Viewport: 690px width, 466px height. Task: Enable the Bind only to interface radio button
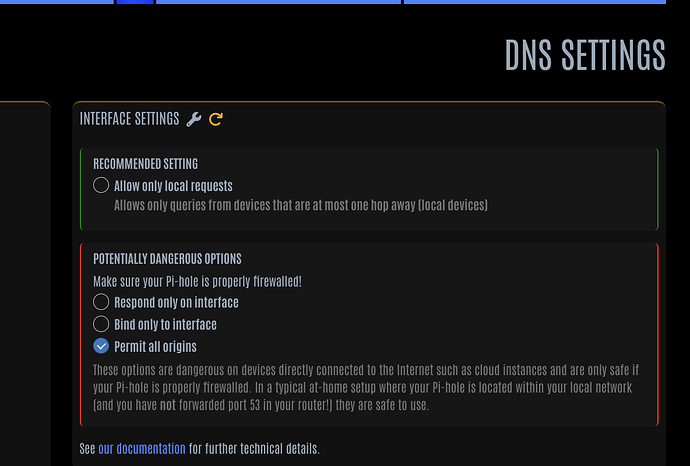[x=101, y=324]
